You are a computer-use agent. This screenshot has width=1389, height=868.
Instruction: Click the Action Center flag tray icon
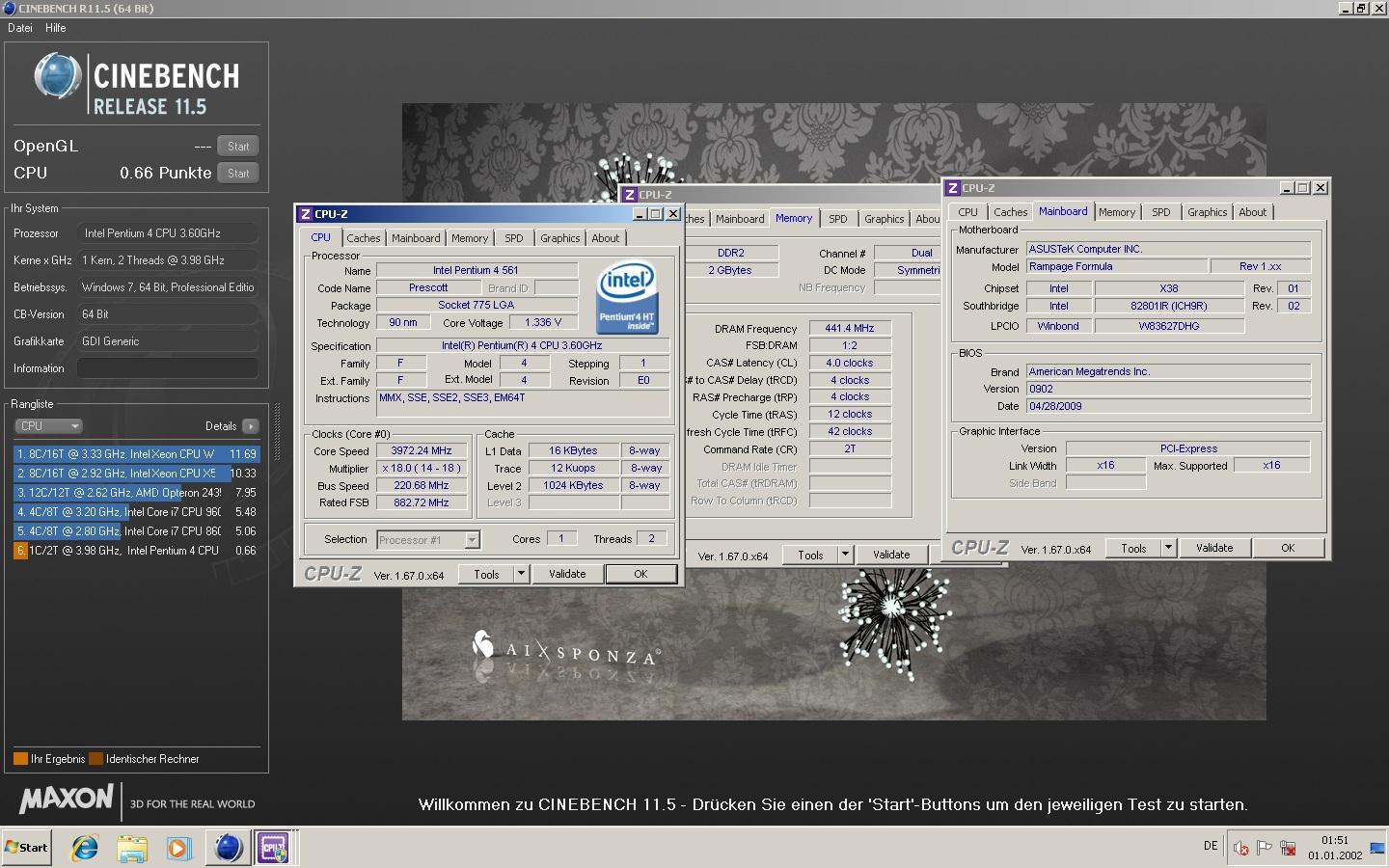(1265, 848)
